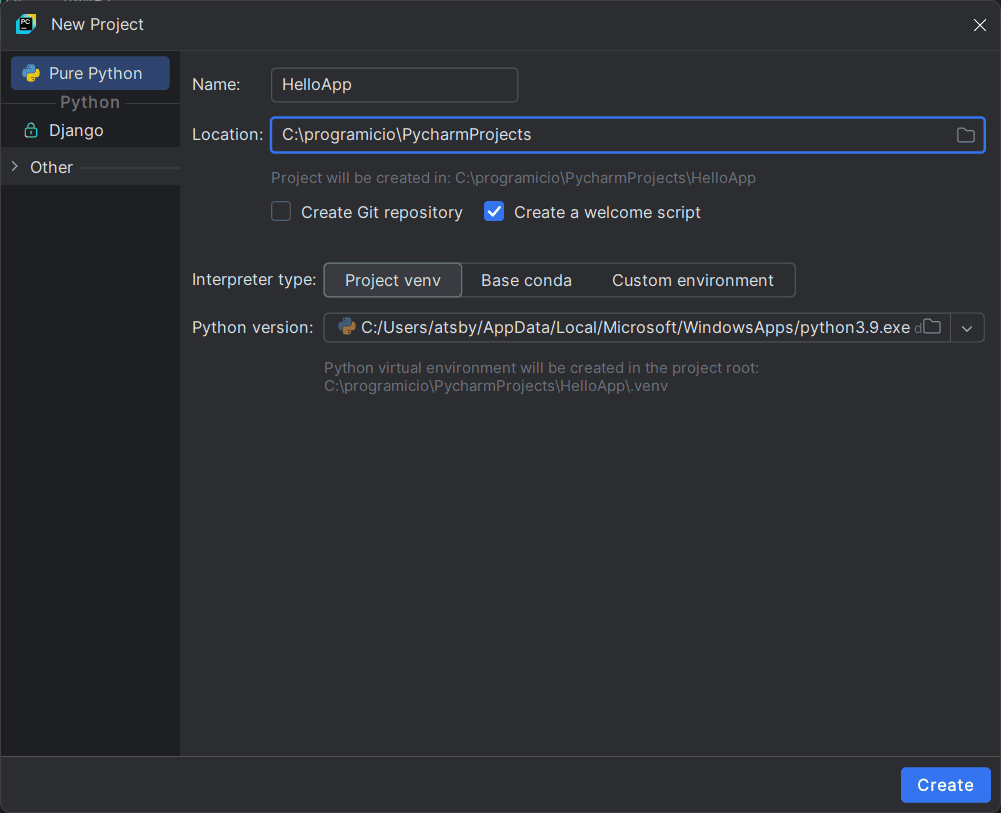Click the lock icon next to Django

[x=31, y=130]
